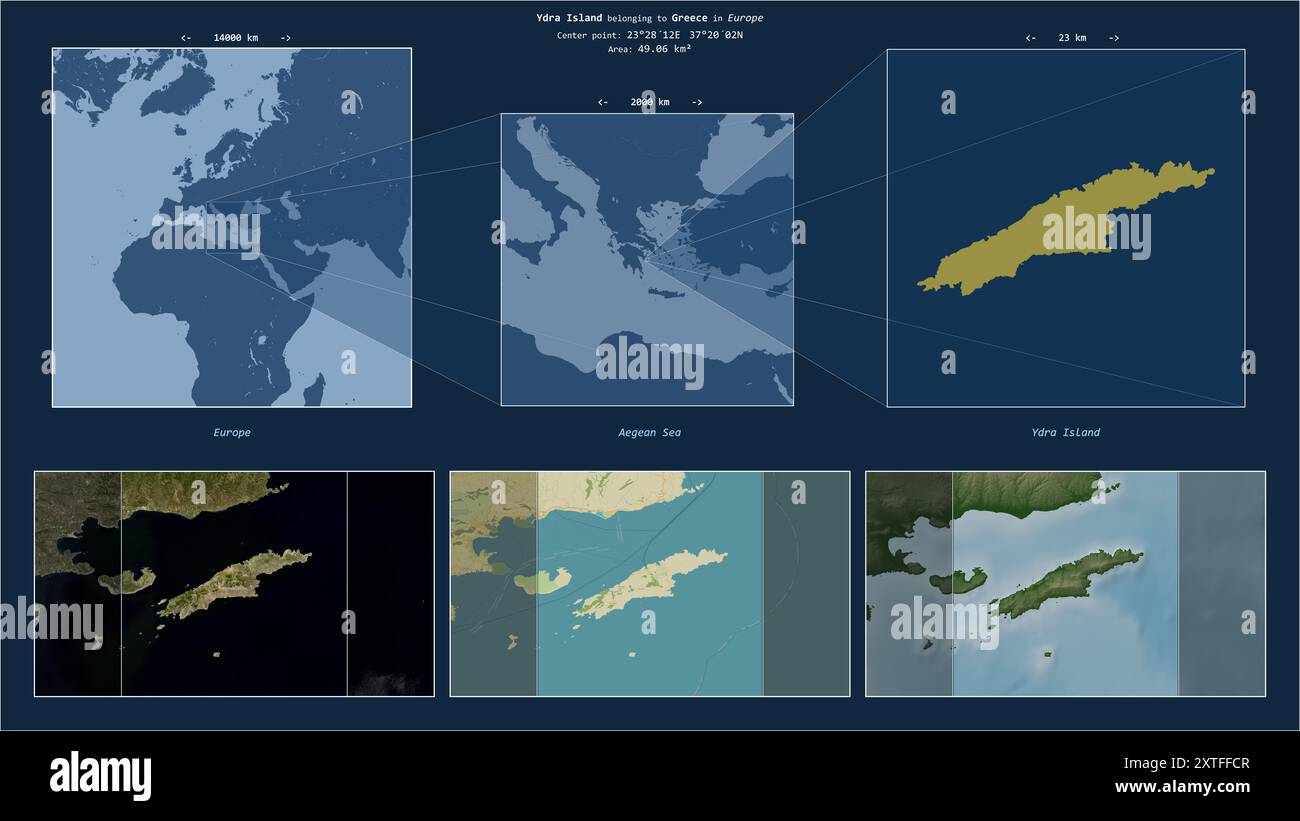Screen dimensions: 1300x821
Task: Click the physical relief map of Ydra
Action: point(1065,584)
